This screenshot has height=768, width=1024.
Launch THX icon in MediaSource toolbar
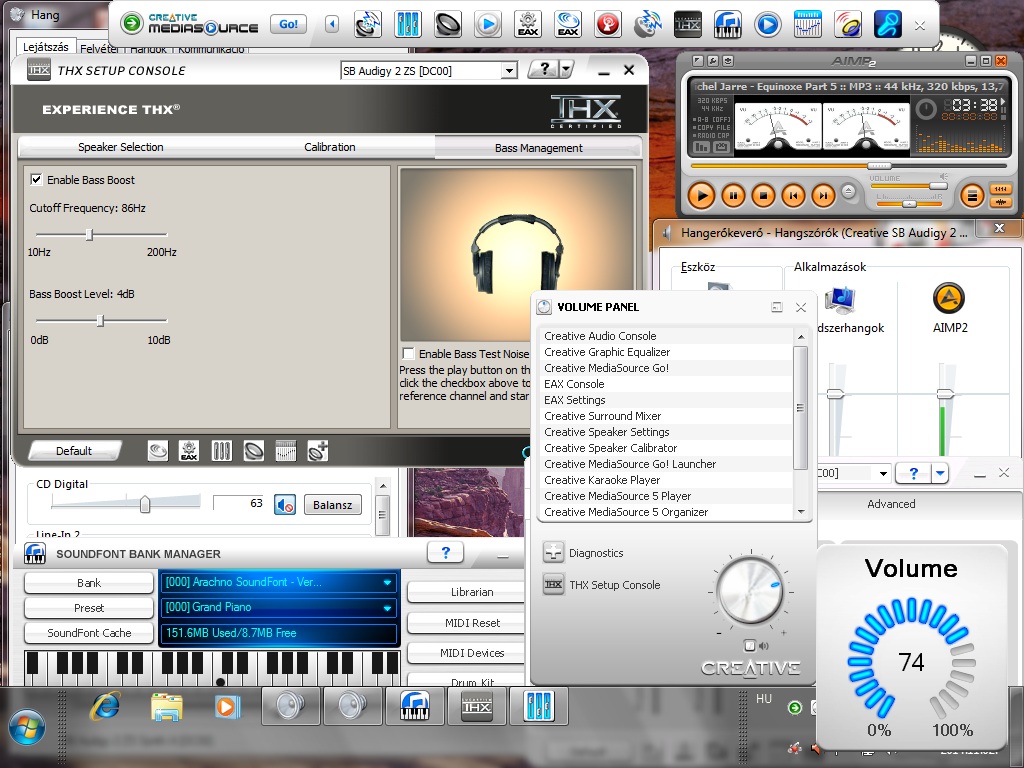[x=688, y=24]
